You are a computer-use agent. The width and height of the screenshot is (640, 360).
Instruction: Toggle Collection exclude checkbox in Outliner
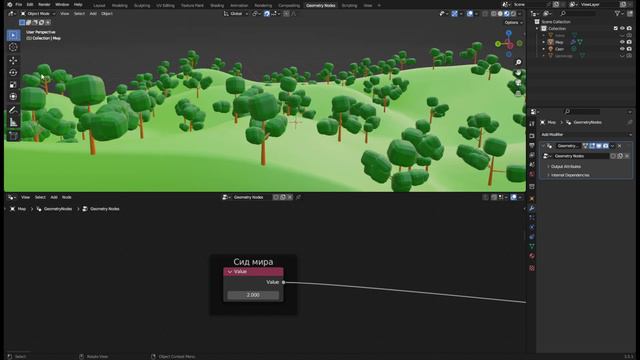[x=616, y=29]
